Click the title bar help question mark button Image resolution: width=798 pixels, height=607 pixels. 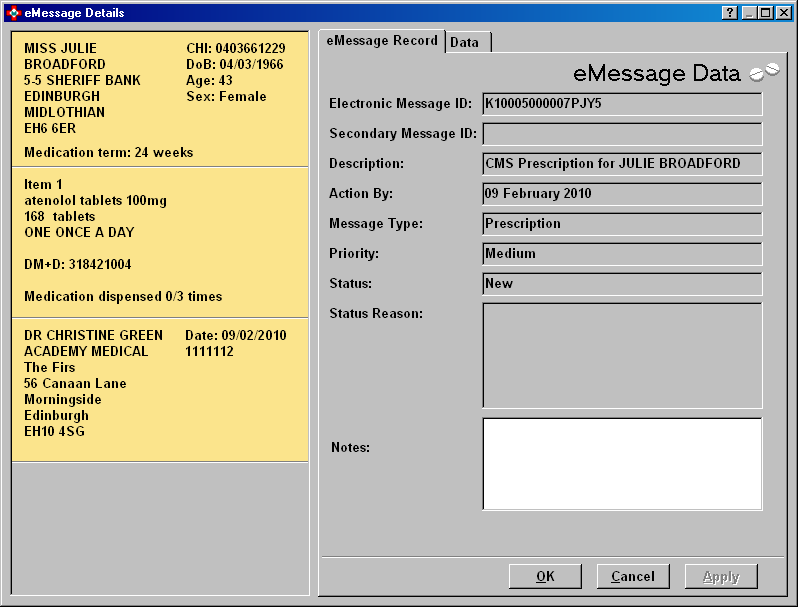729,13
